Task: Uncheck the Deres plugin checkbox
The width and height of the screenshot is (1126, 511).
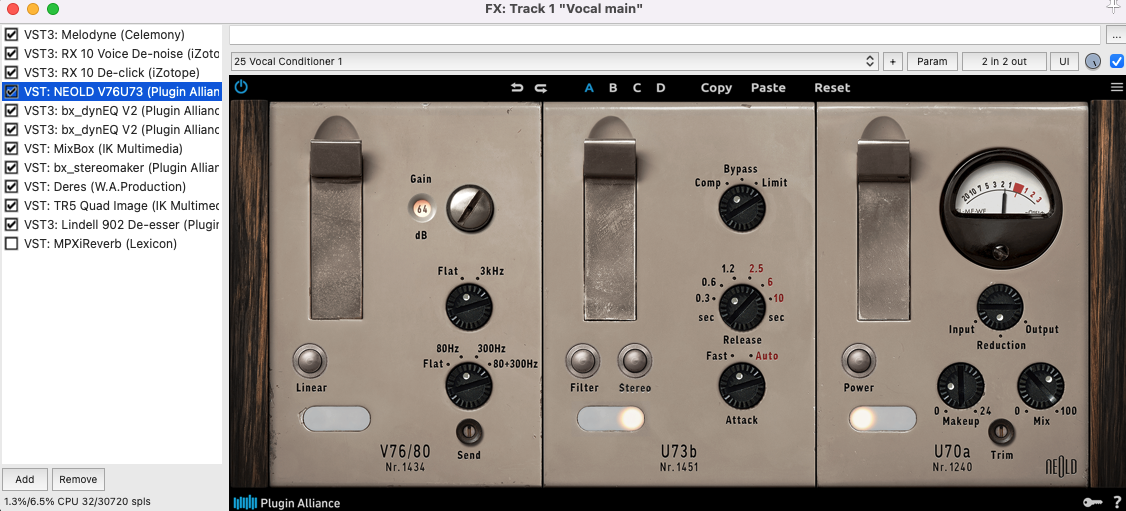Action: click(x=11, y=187)
